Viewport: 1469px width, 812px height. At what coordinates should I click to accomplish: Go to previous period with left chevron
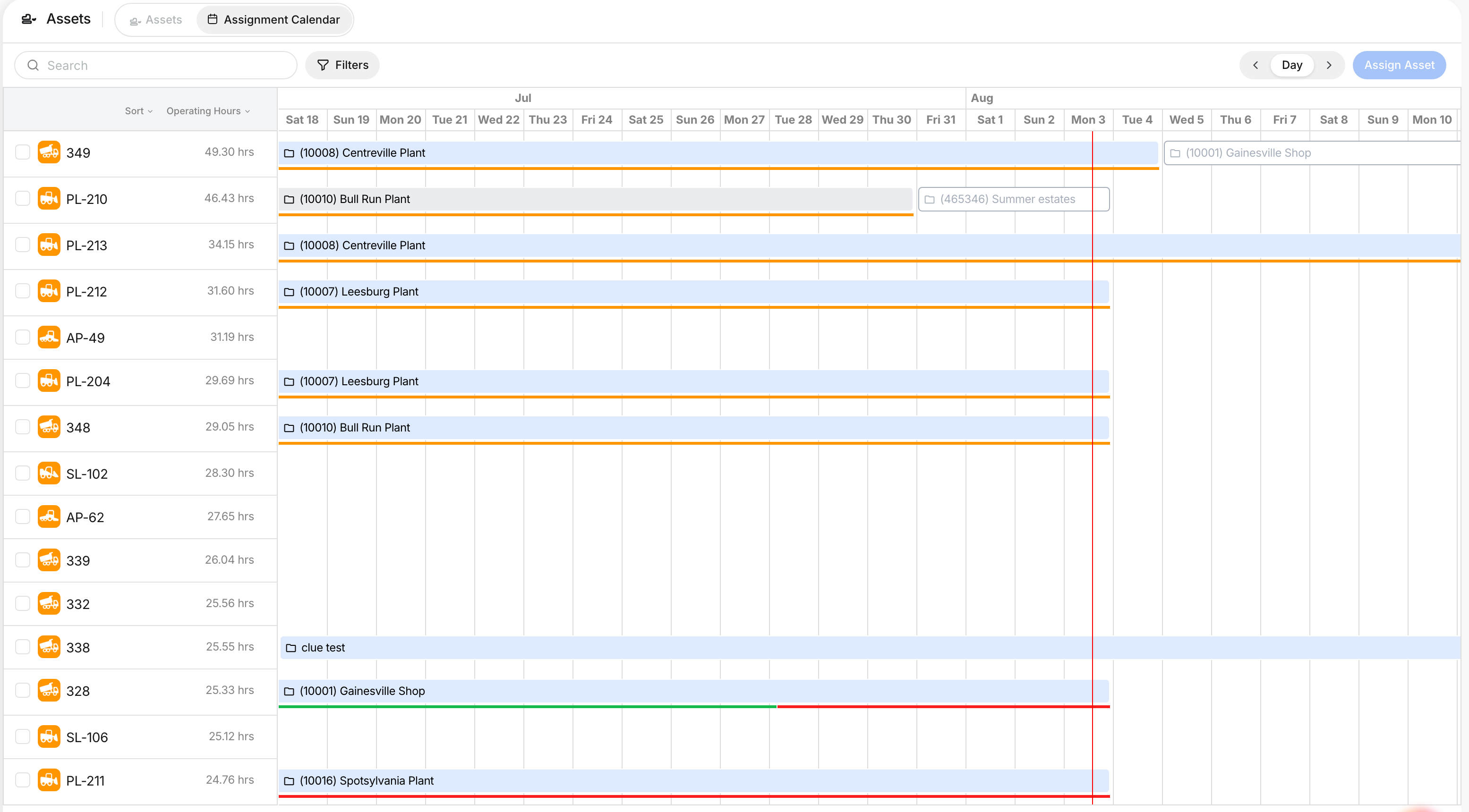click(1255, 65)
